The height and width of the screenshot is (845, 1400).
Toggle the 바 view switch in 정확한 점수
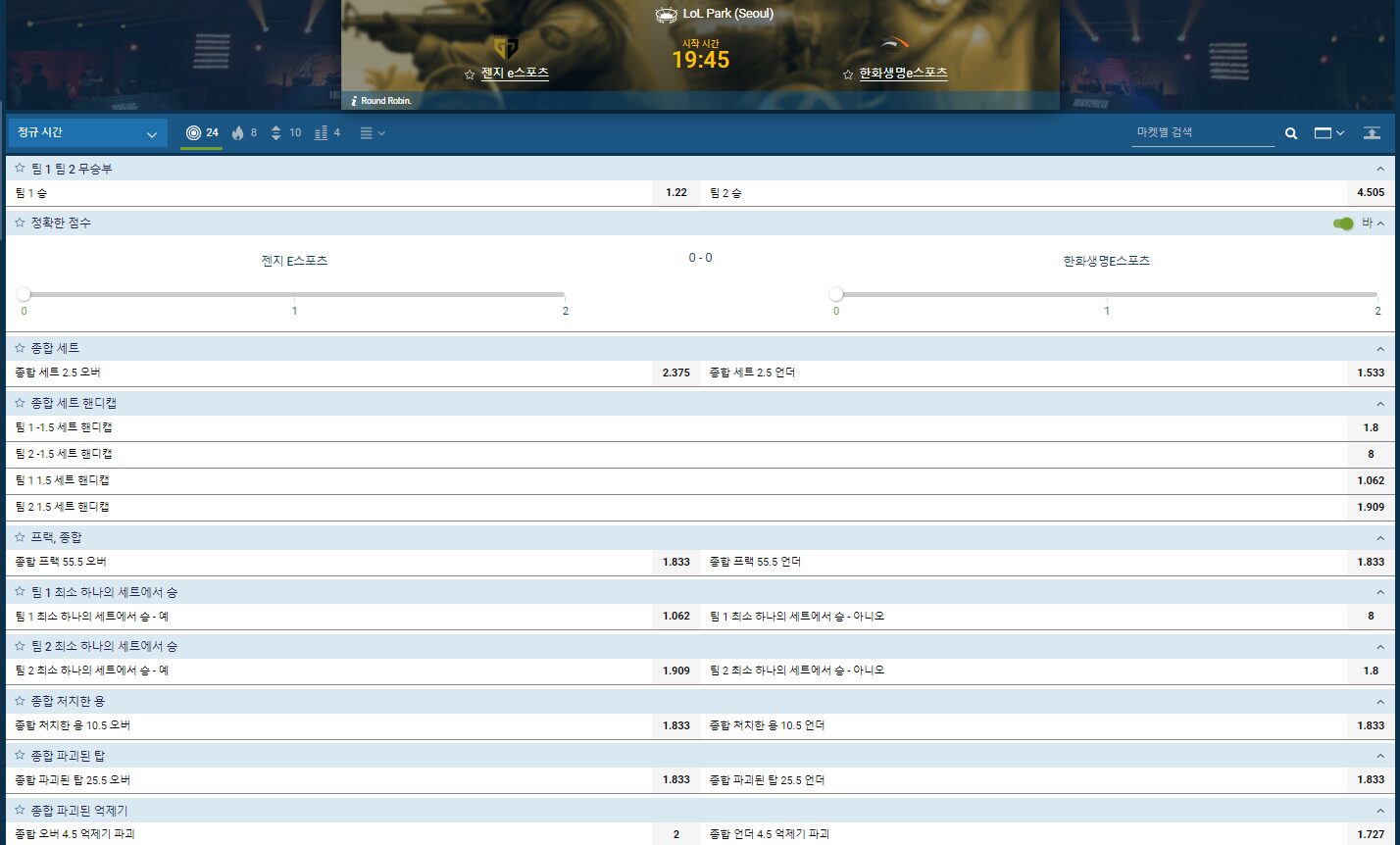coord(1343,224)
